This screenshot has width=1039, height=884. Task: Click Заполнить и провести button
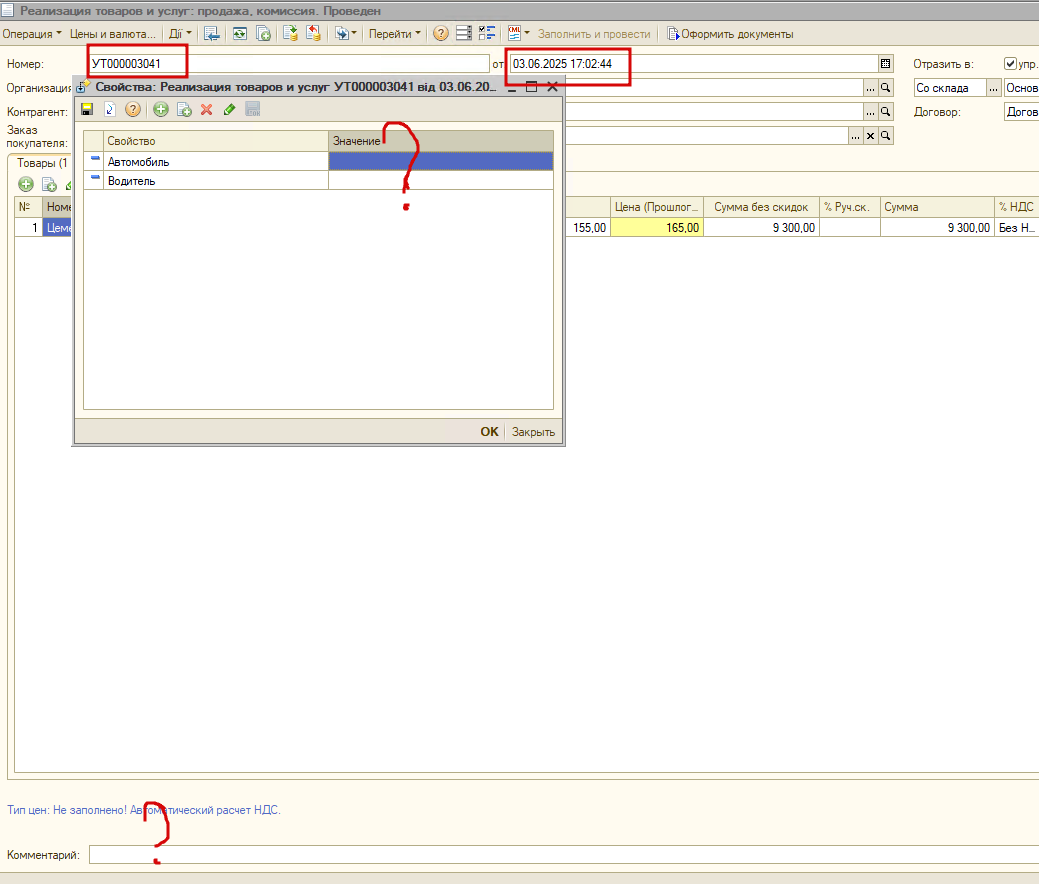click(x=594, y=34)
